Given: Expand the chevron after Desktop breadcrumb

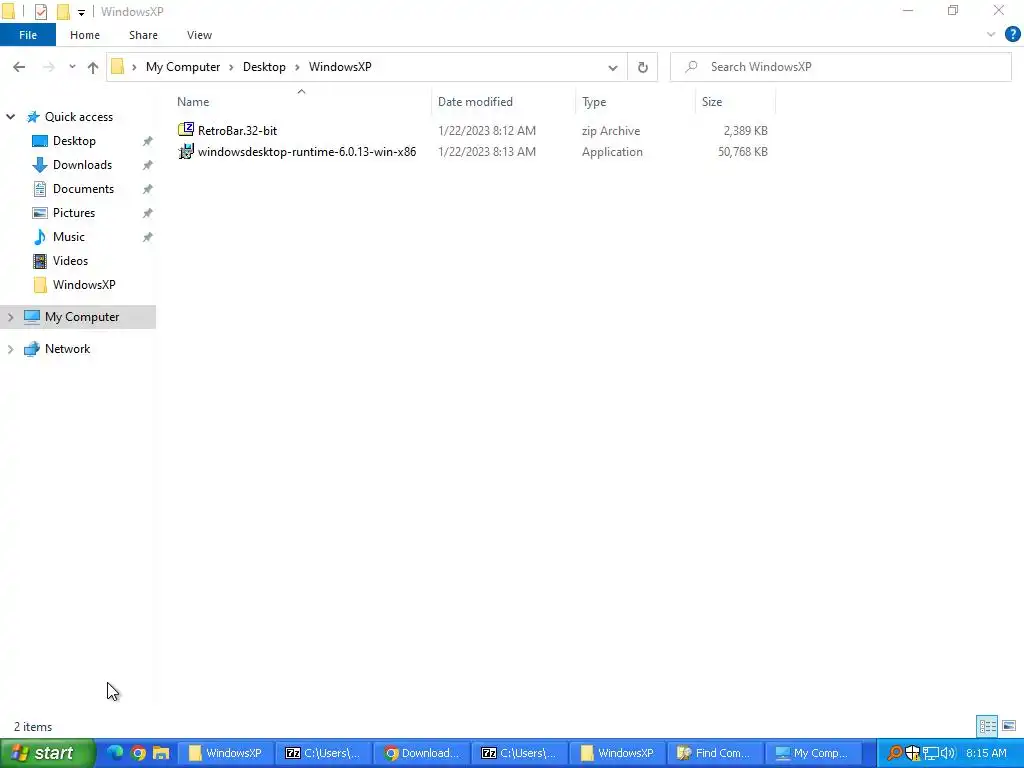Looking at the screenshot, I should (x=297, y=67).
